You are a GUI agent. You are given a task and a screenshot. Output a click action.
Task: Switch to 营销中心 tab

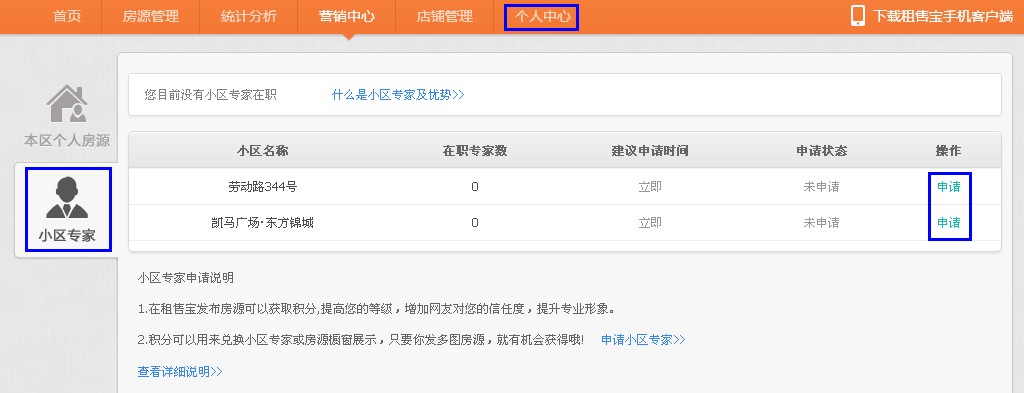(347, 16)
